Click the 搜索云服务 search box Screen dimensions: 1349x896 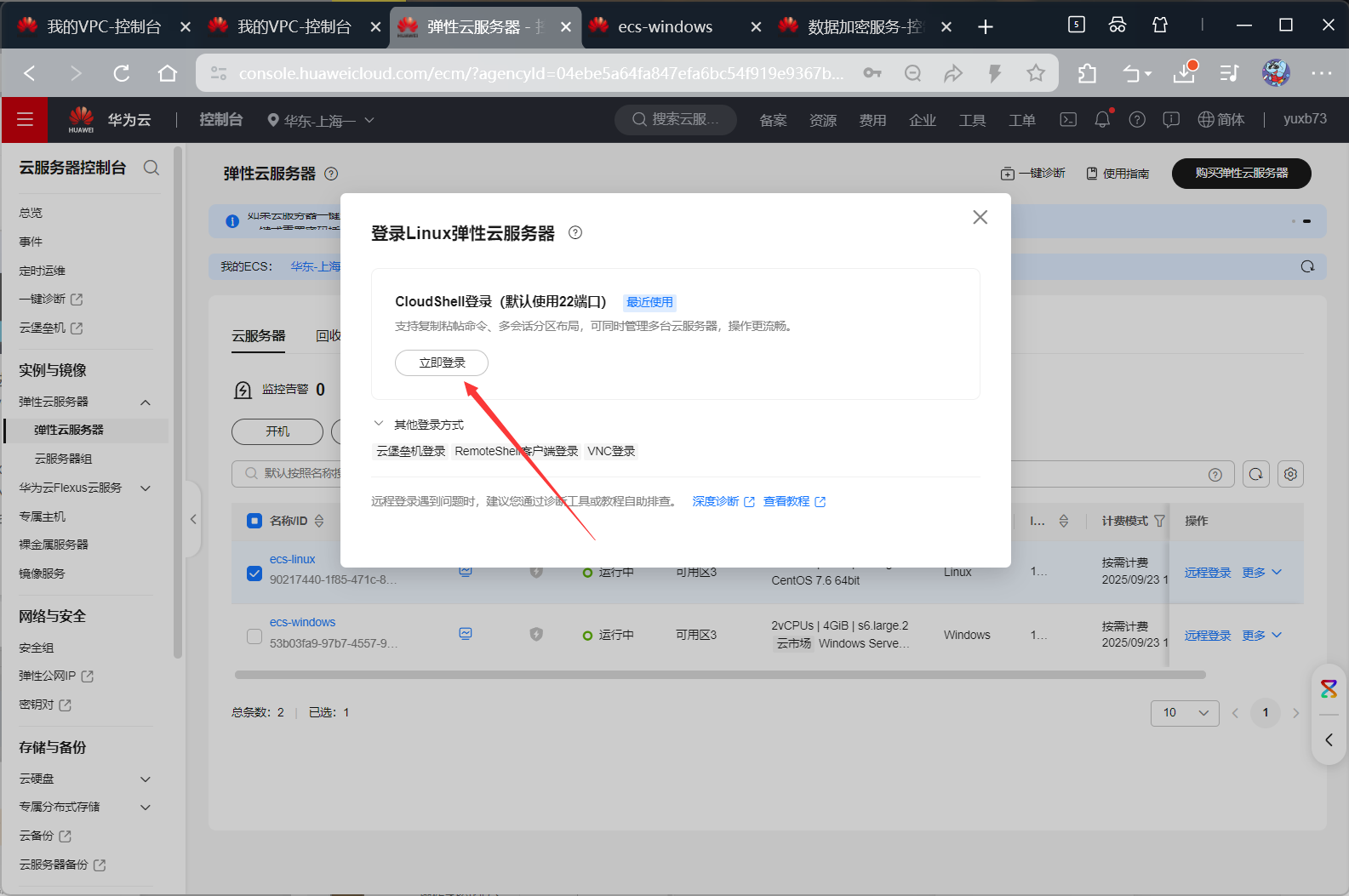676,120
